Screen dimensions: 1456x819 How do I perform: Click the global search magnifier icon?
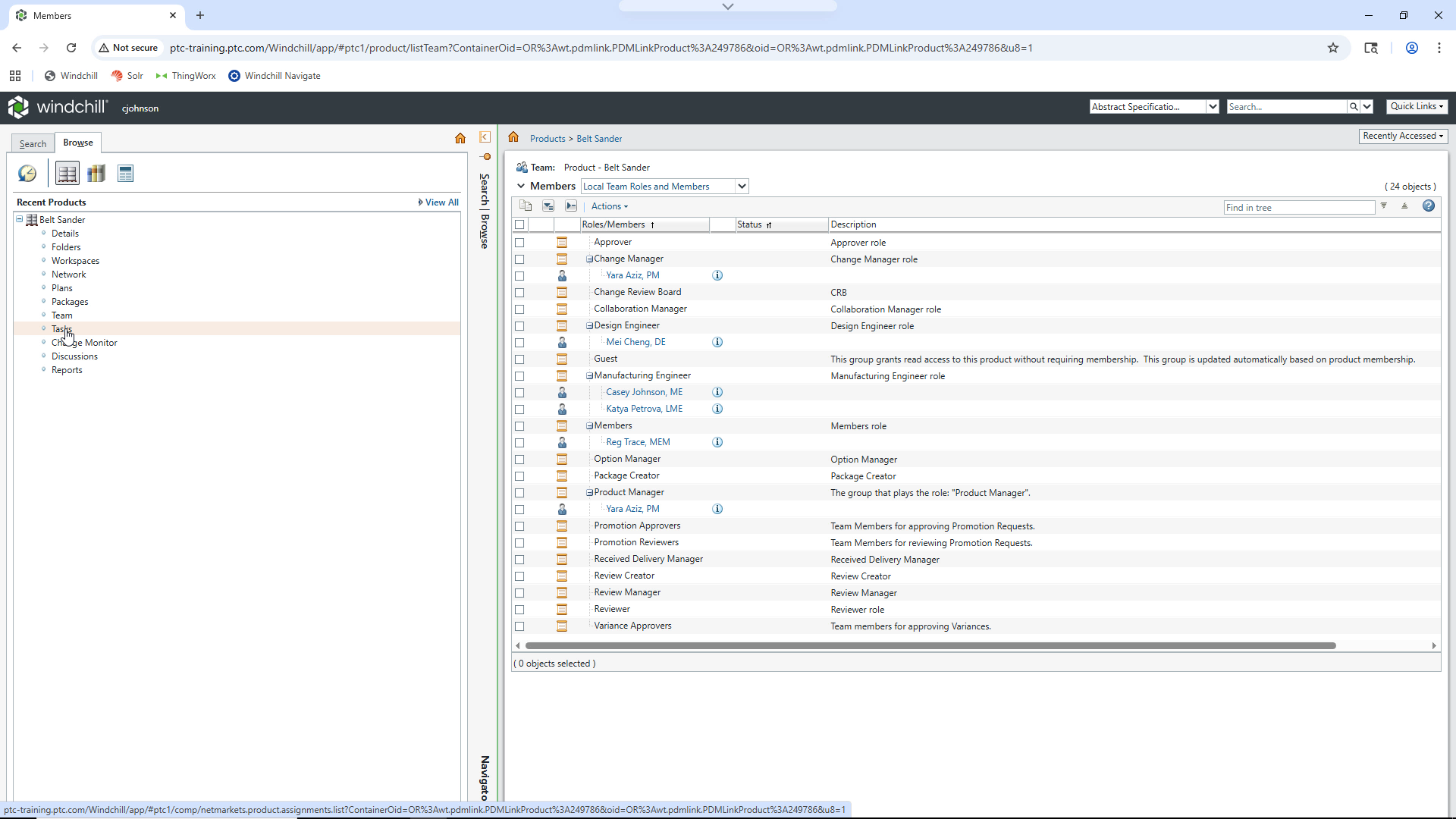1354,107
